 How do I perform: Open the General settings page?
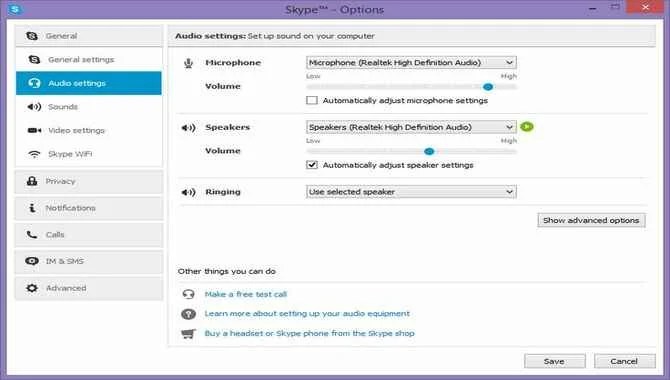(89, 59)
